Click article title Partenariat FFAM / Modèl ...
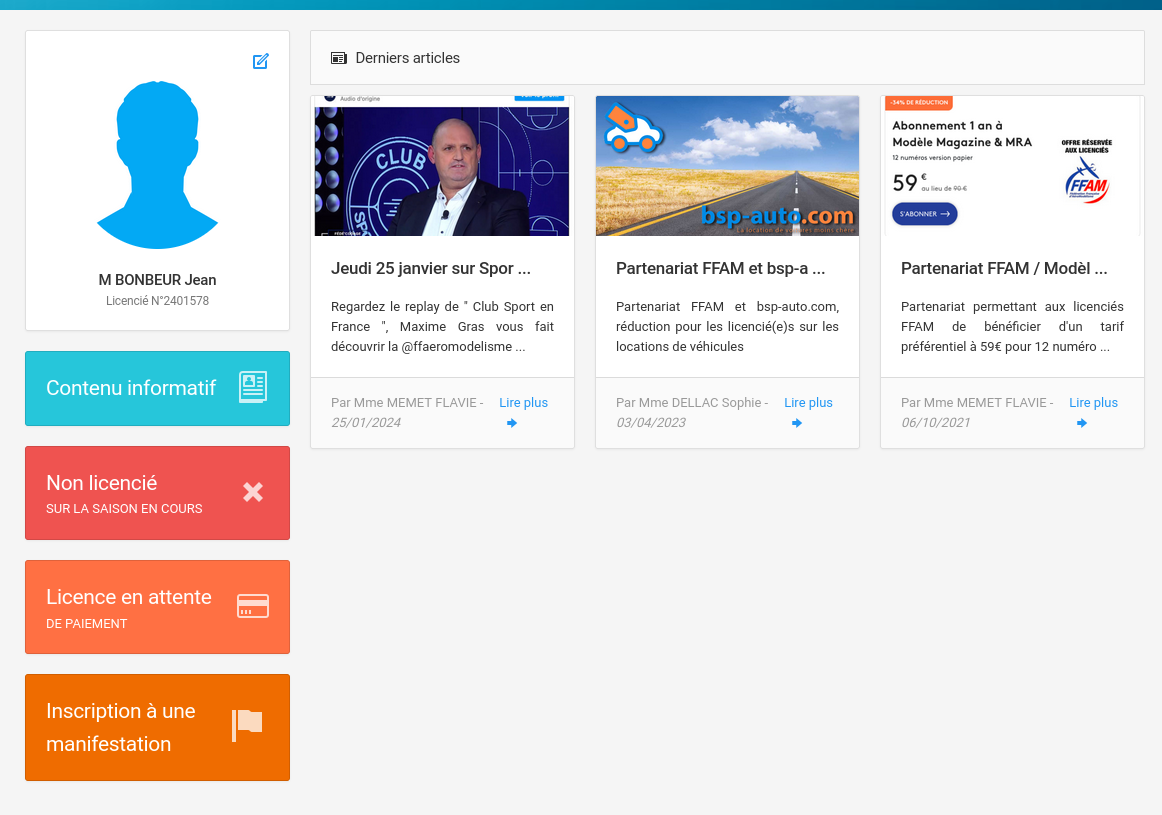The width and height of the screenshot is (1162, 815). coord(1004,268)
